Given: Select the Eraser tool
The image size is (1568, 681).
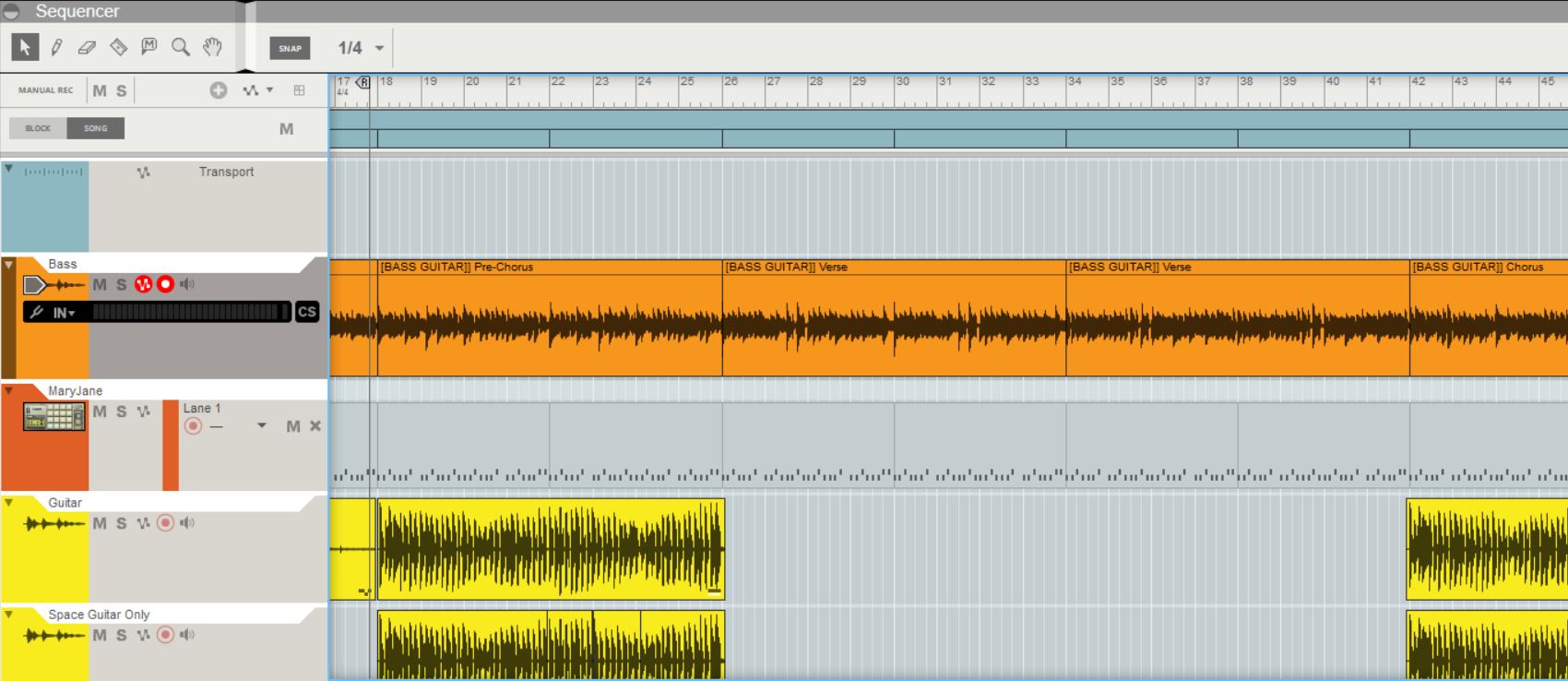Looking at the screenshot, I should click(x=88, y=47).
